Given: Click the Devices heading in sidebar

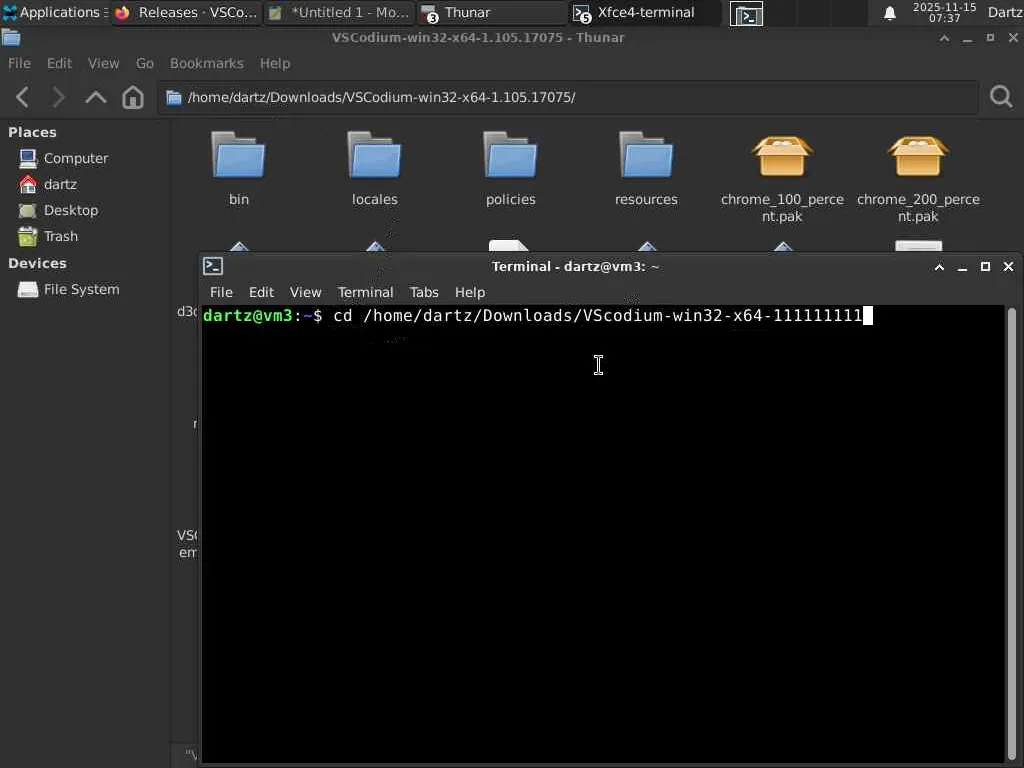Looking at the screenshot, I should tap(37, 264).
